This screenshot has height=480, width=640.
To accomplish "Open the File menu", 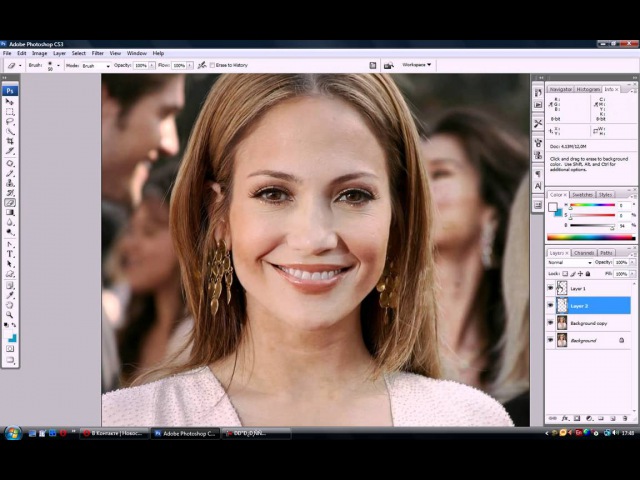I will [7, 53].
